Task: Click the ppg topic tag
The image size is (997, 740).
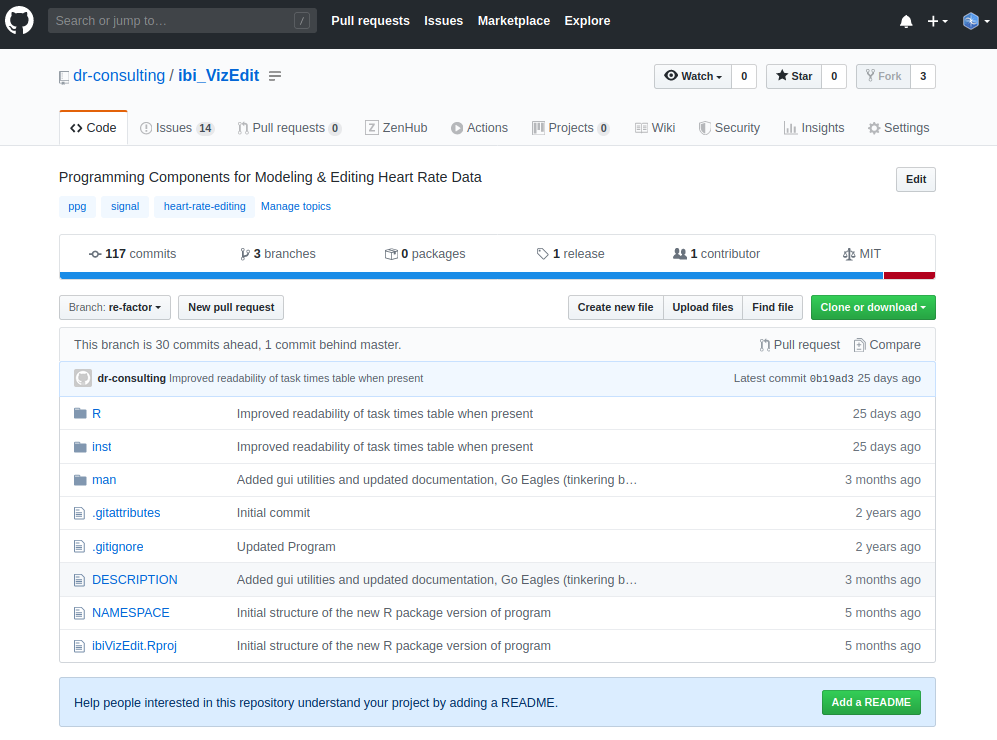Action: (x=77, y=207)
